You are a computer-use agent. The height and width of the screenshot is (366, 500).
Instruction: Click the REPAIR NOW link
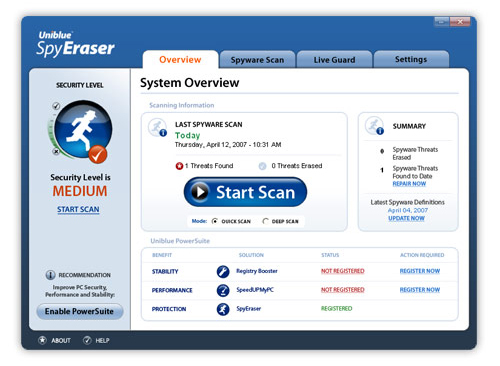(409, 184)
